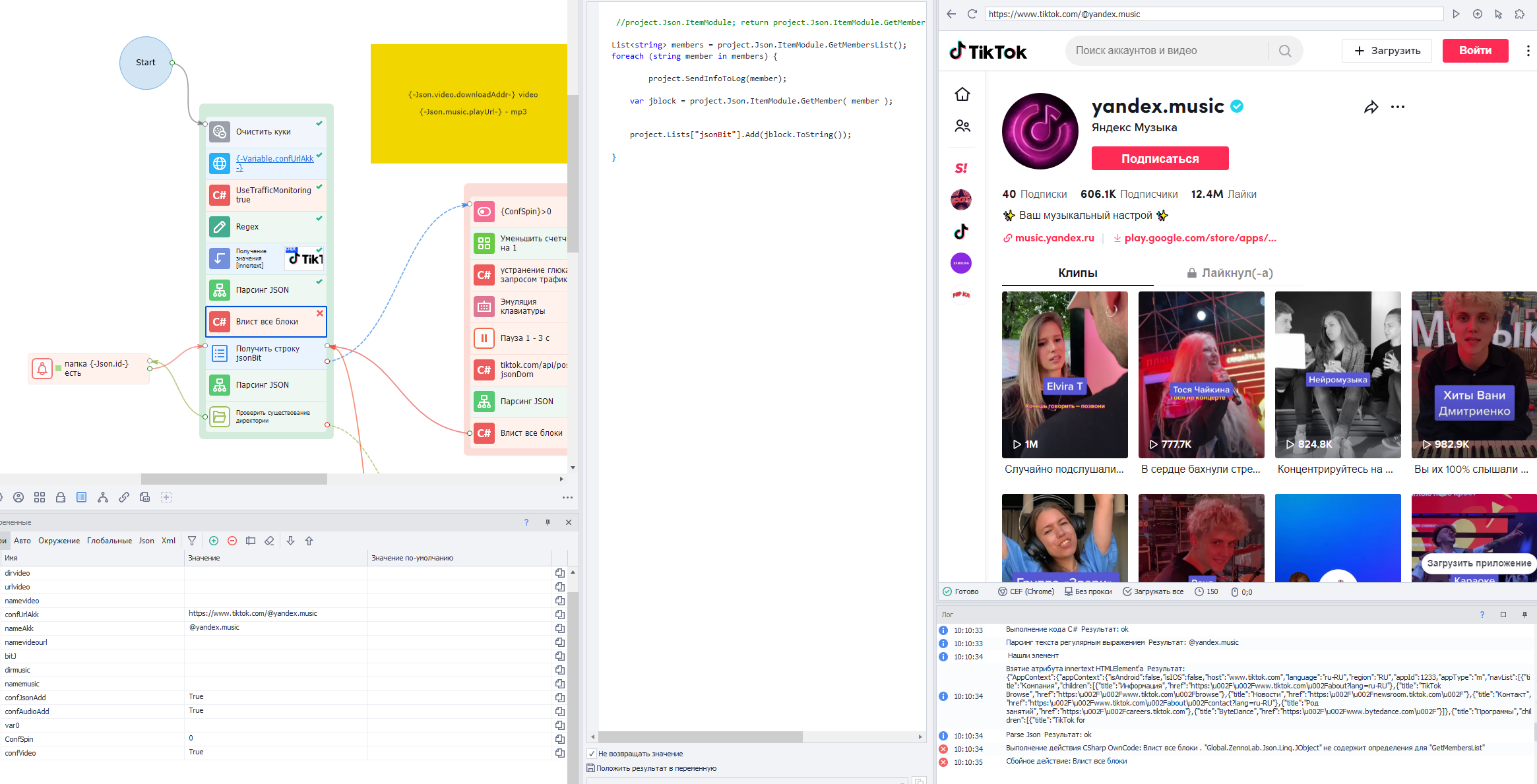This screenshot has height=784, width=1537.
Task: Open the 'Без прокси' proxy selector
Action: (x=1088, y=591)
